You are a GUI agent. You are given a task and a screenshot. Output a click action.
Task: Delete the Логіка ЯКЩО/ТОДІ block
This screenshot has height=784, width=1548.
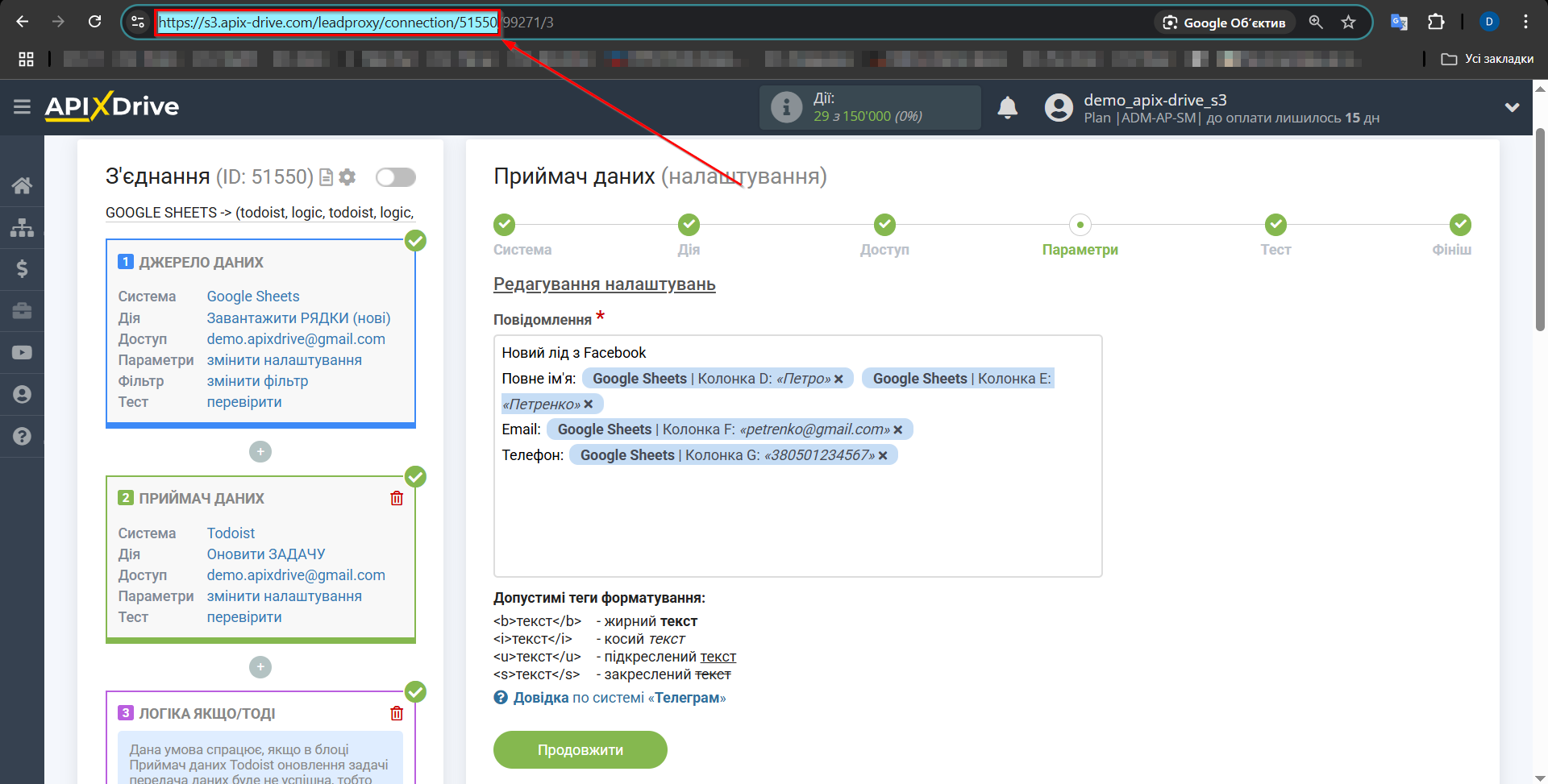click(397, 713)
